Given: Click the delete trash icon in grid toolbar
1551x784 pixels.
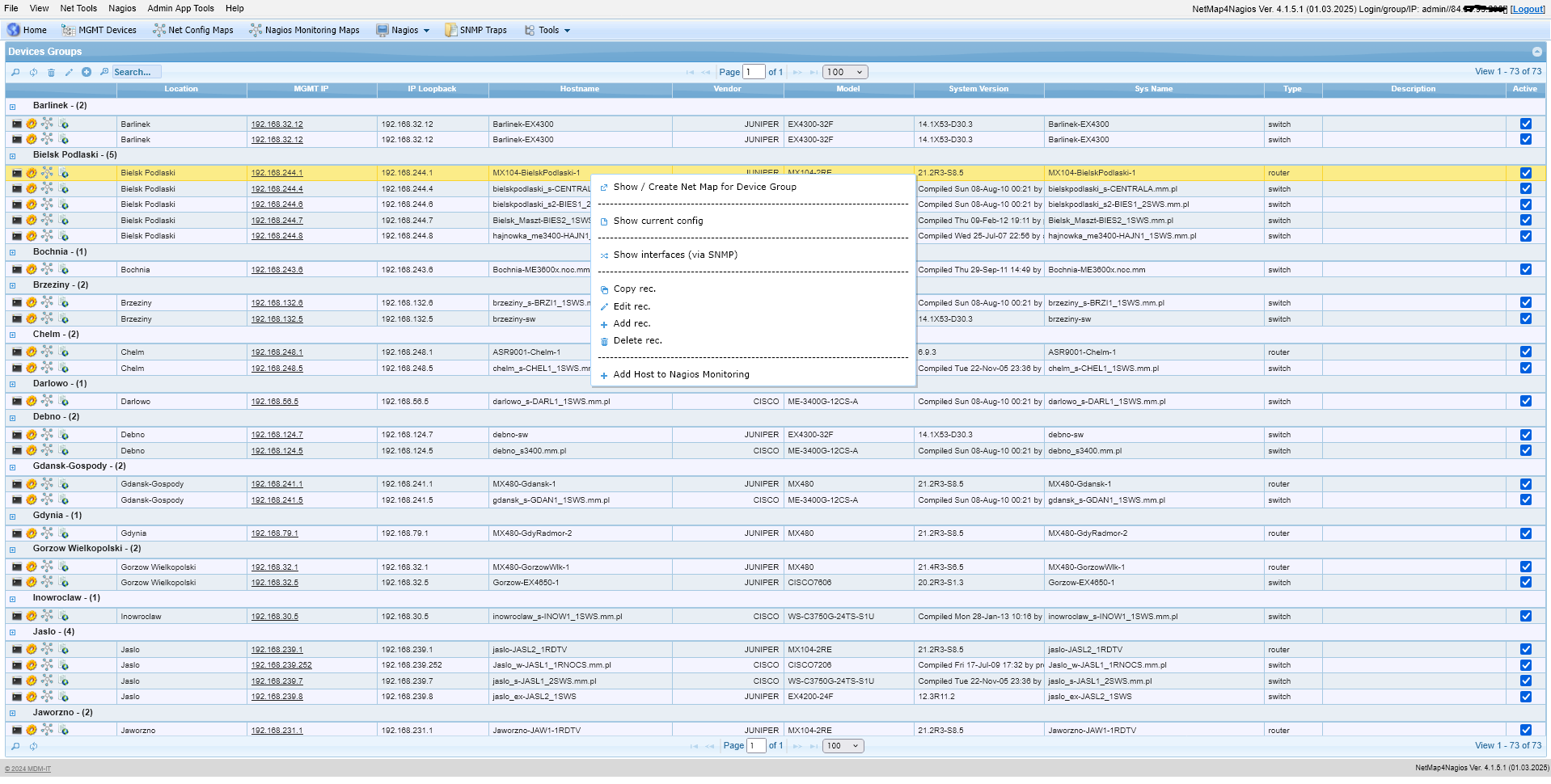Looking at the screenshot, I should pos(51,73).
